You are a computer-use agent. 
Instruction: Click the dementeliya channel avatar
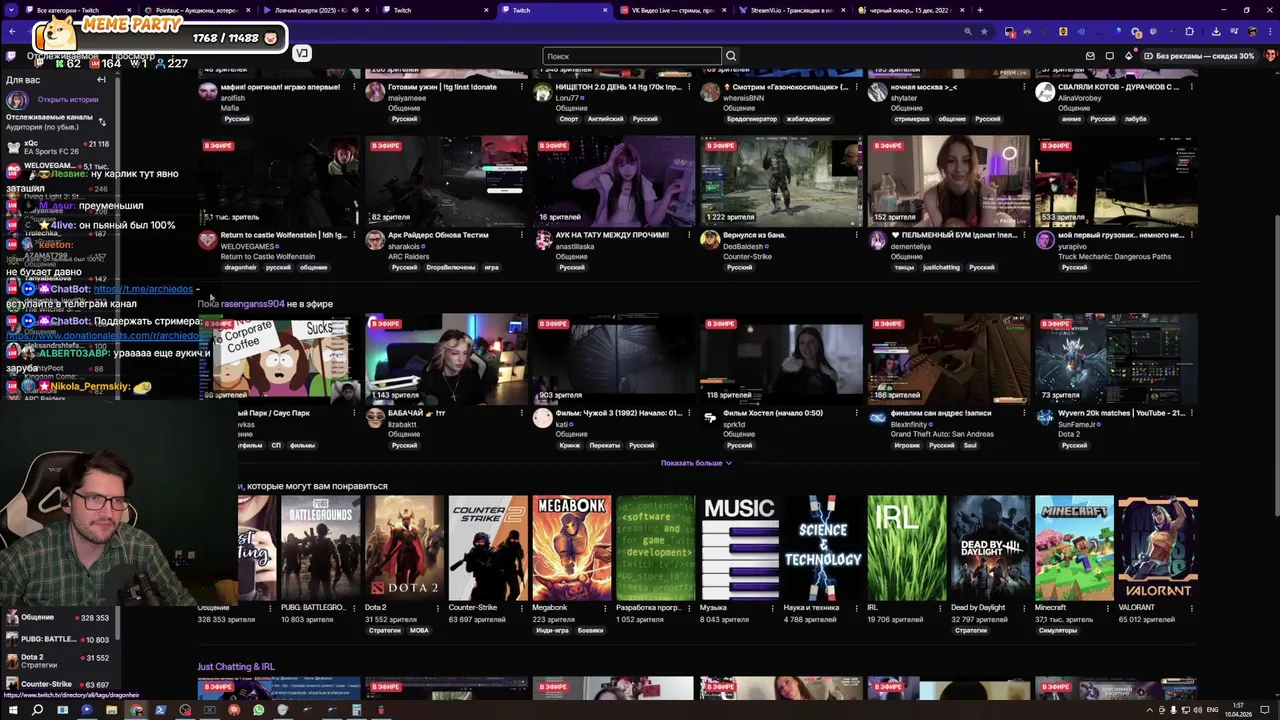[x=877, y=240]
